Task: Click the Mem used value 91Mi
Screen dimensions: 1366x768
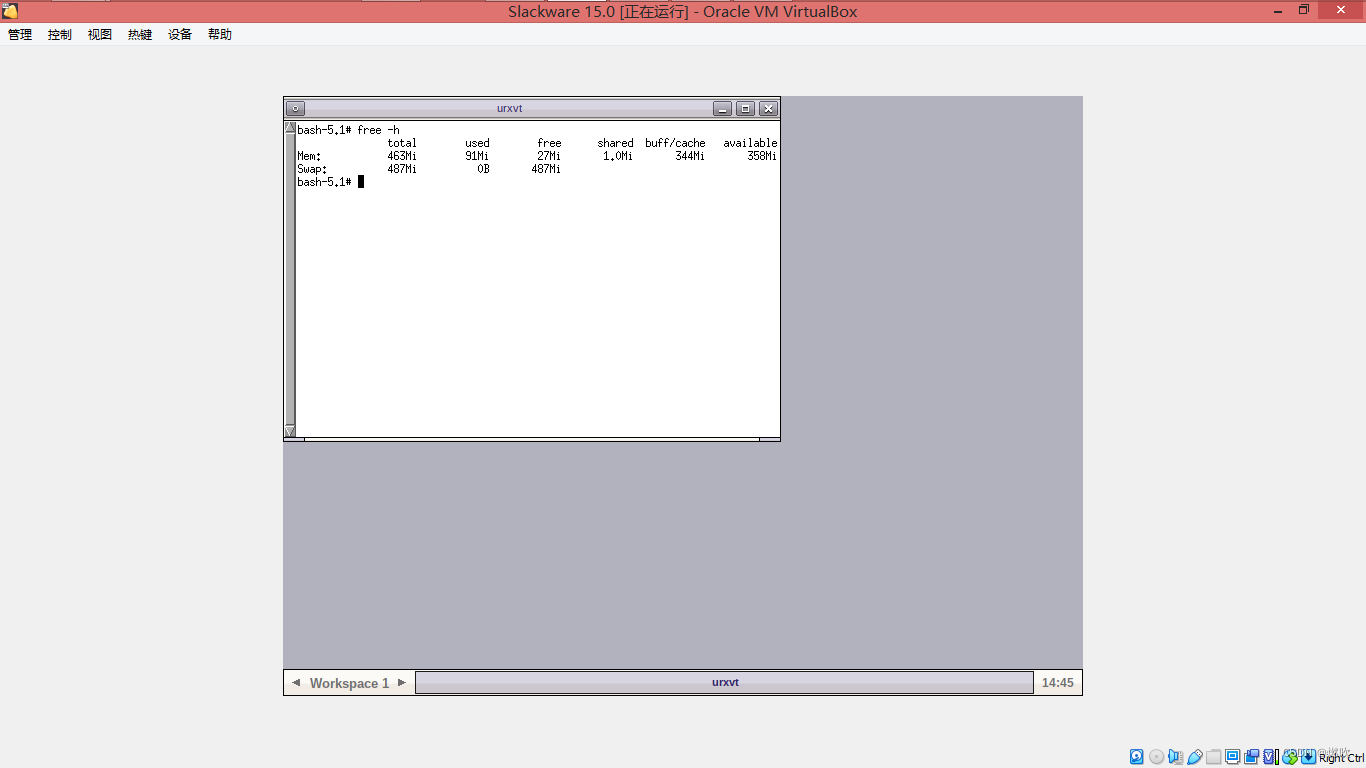Action: pos(477,156)
